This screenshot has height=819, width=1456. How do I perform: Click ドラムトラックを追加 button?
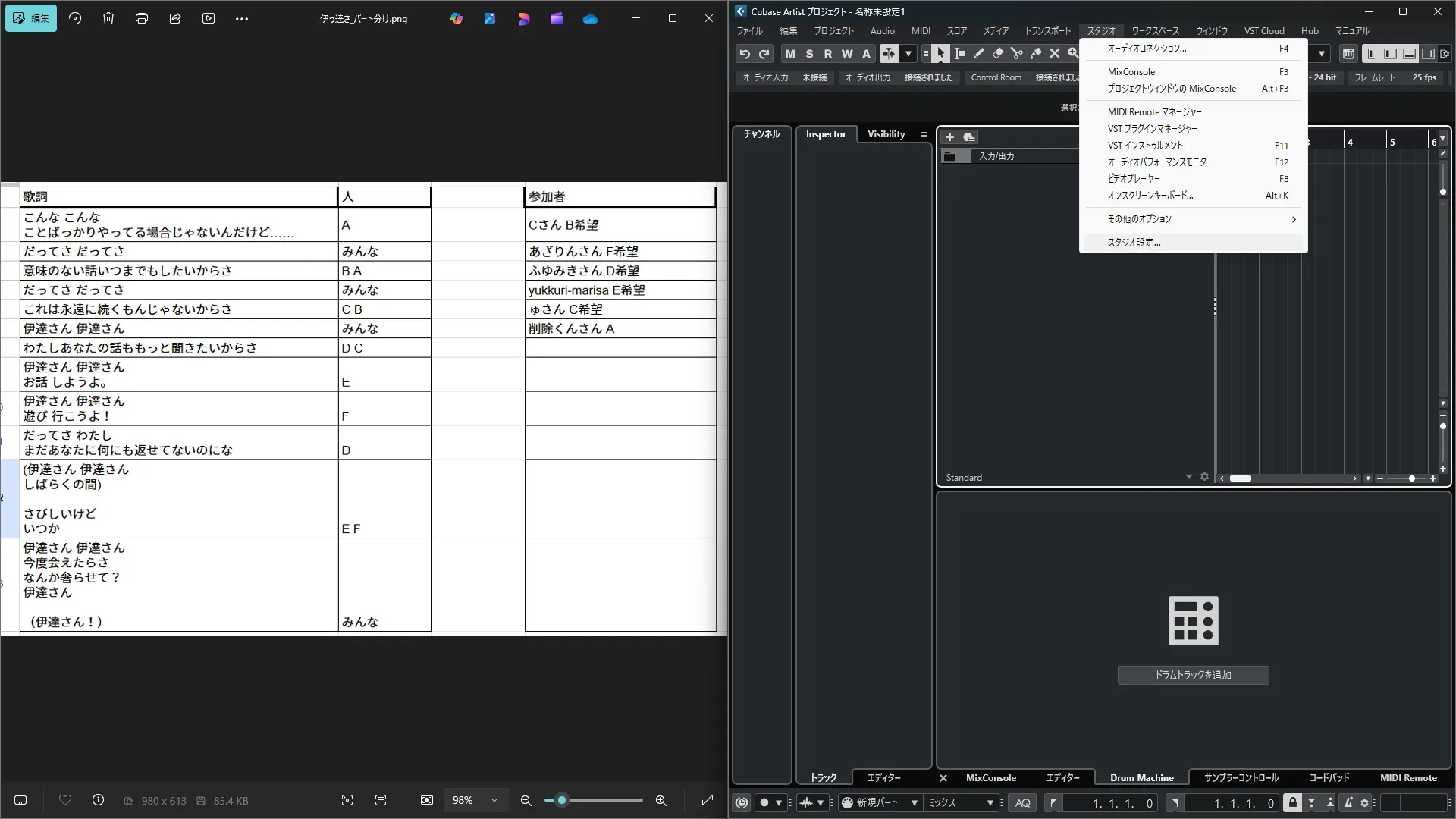click(1193, 675)
